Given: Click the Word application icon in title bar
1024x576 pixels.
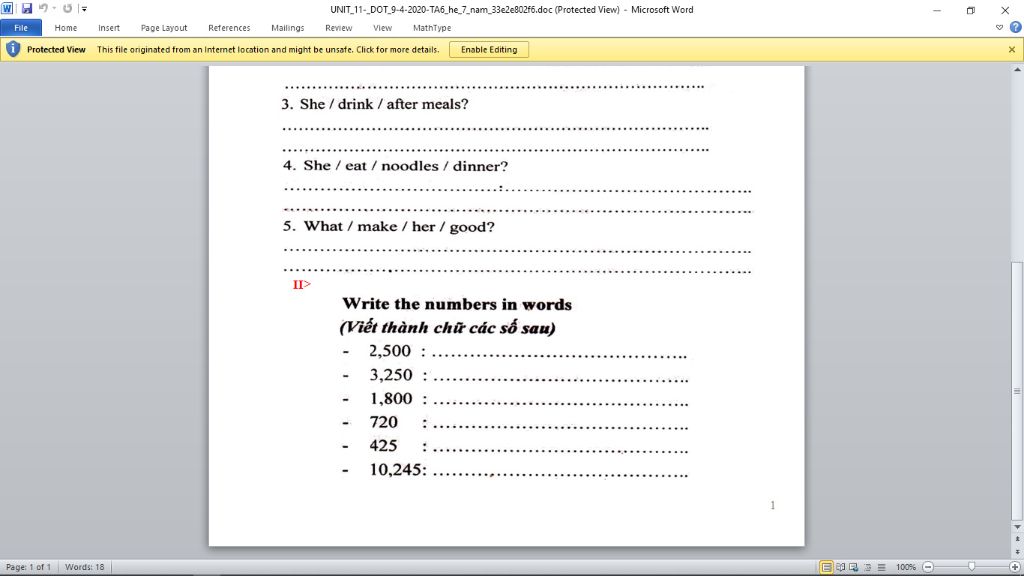Looking at the screenshot, I should pos(7,8).
